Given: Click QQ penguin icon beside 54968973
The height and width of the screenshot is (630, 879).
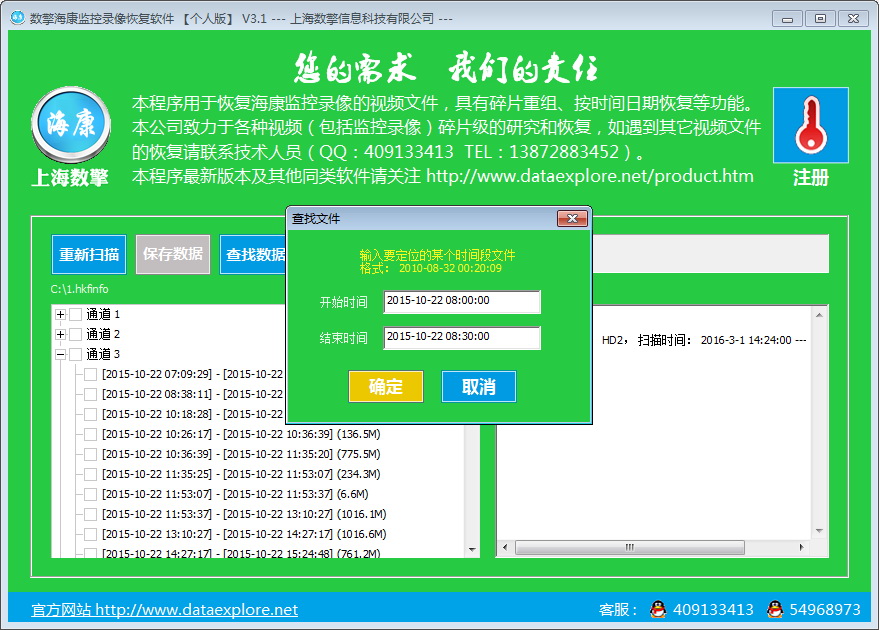Looking at the screenshot, I should pyautogui.click(x=775, y=609).
